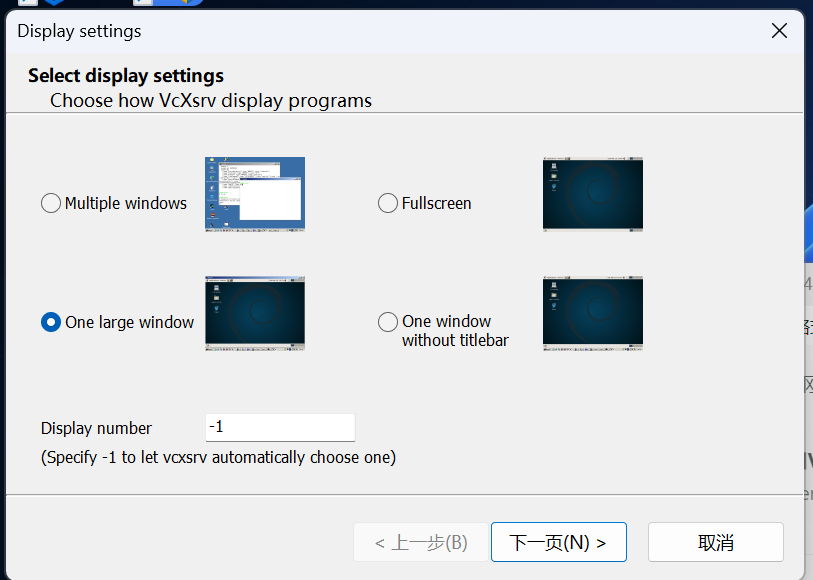Enable One window without titlebar radio option
This screenshot has height=580, width=813.
388,322
